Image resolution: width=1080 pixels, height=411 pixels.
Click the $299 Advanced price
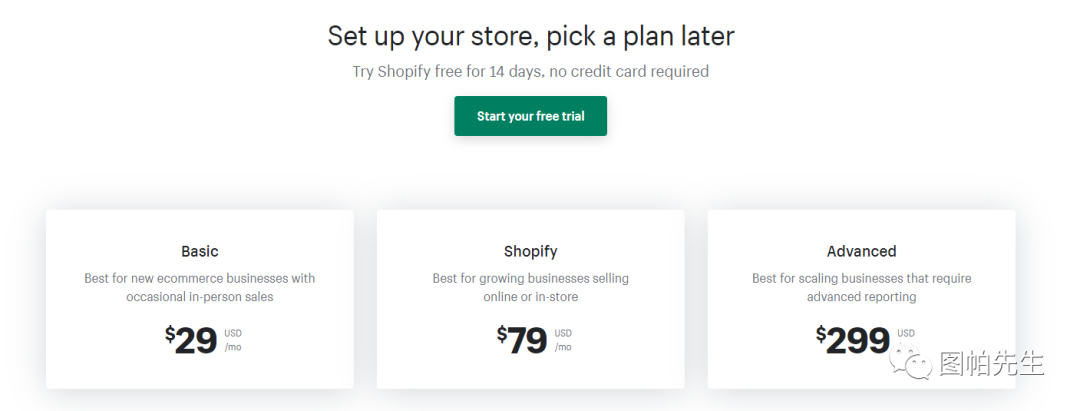[x=853, y=341]
